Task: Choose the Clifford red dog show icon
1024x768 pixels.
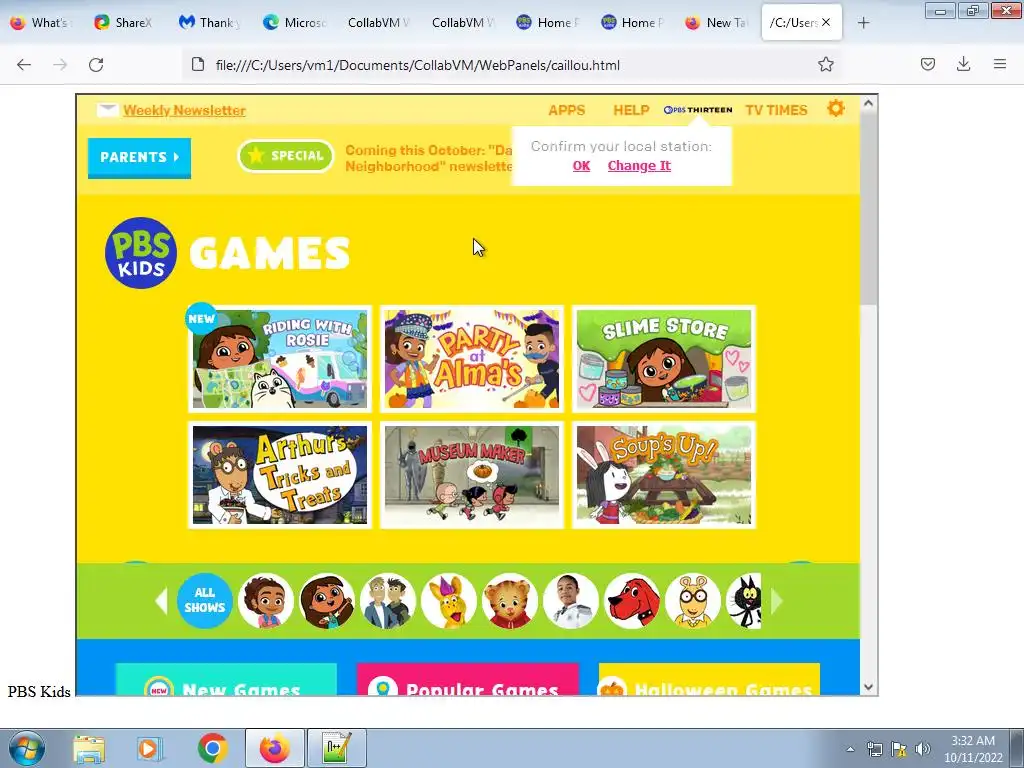Action: (x=632, y=601)
